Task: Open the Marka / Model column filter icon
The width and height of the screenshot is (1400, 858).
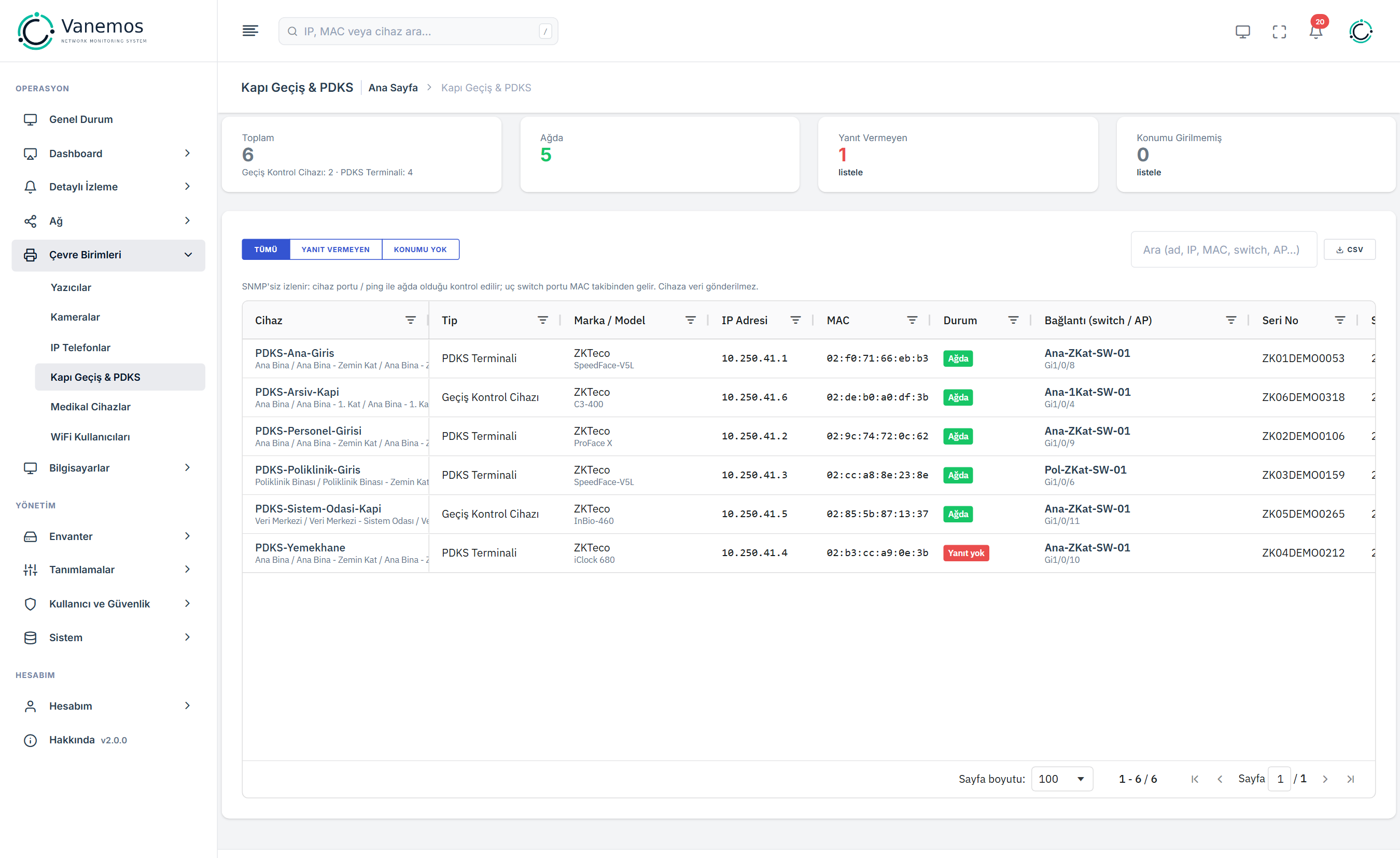Action: [690, 320]
